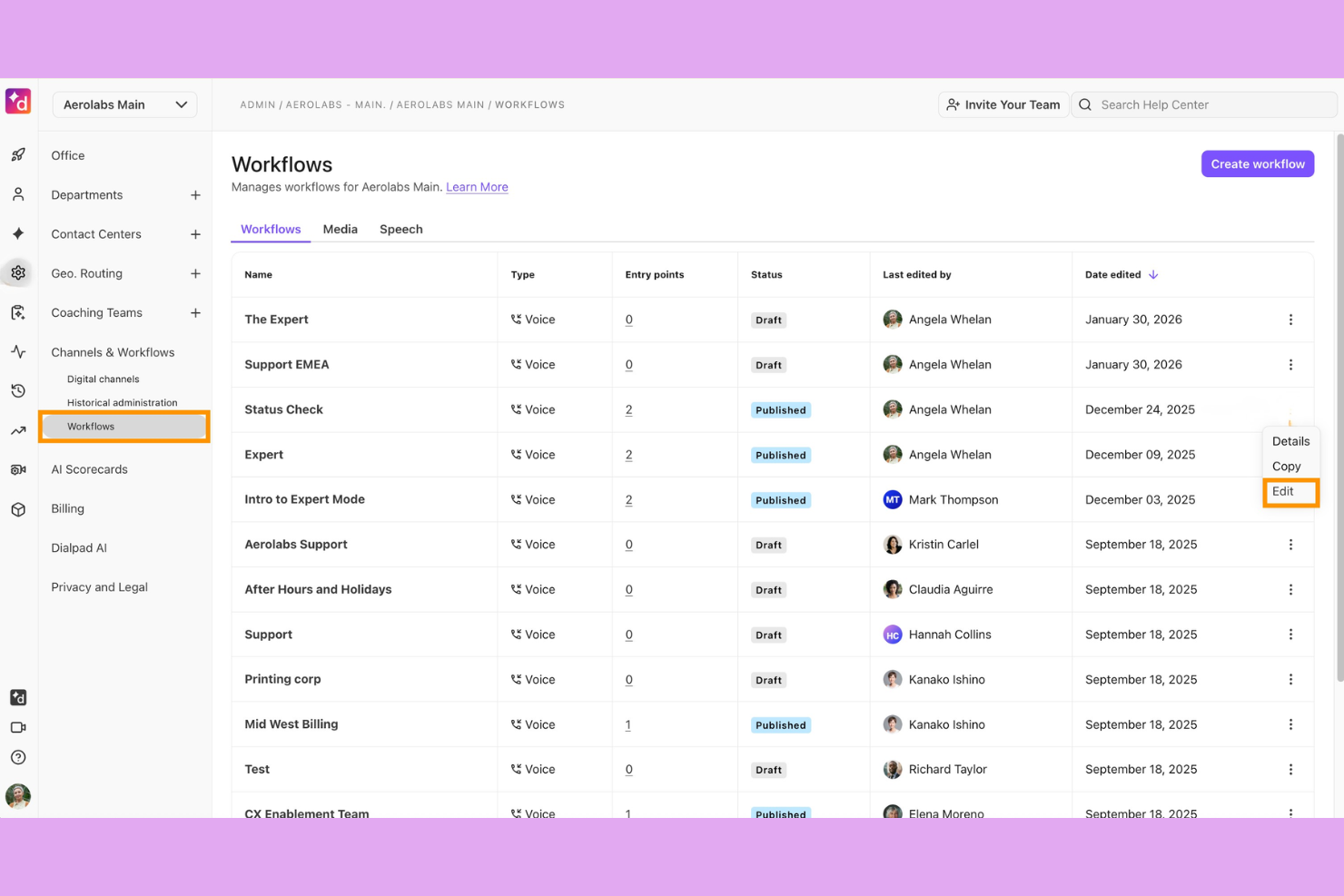Open three-dot menu for After Hours and Holidays
Screen dimensions: 1344x896
click(1290, 589)
